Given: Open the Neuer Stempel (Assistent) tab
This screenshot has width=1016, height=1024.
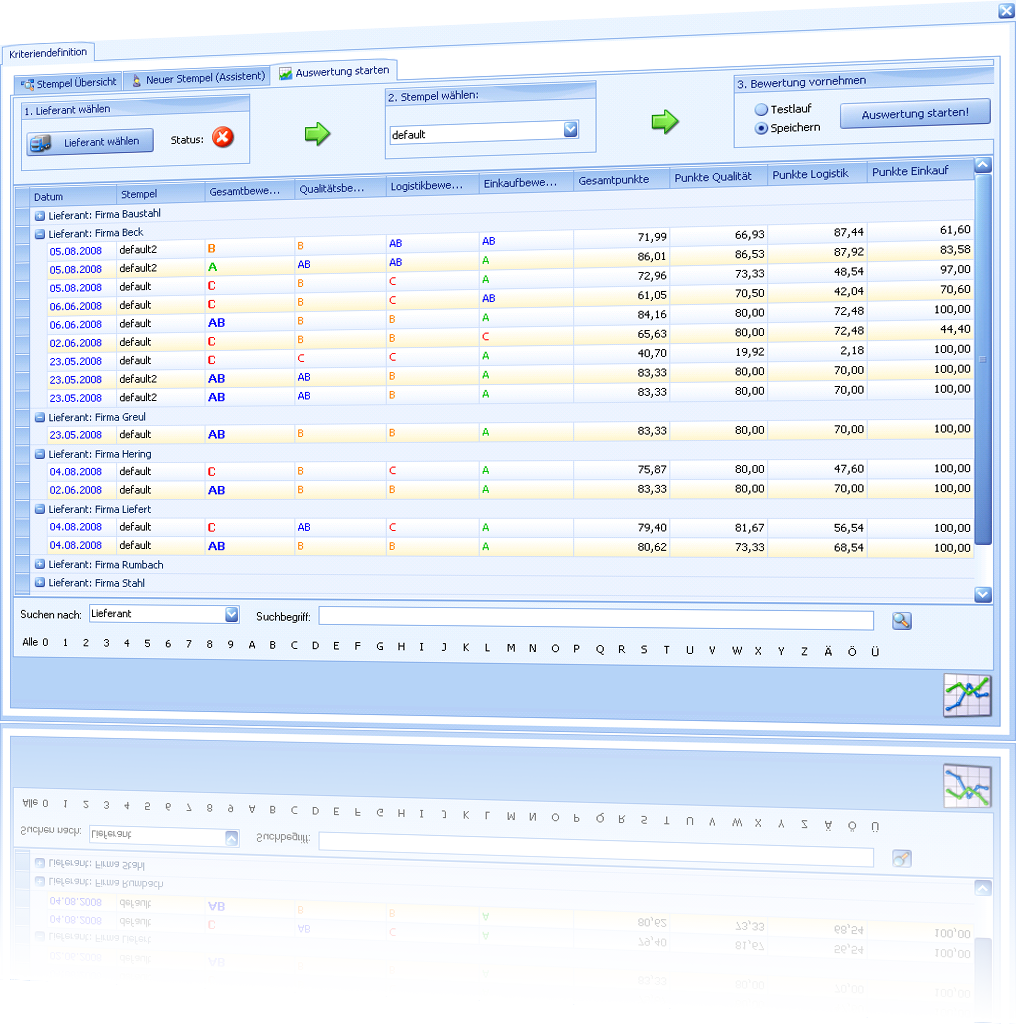Looking at the screenshot, I should pos(197,78).
